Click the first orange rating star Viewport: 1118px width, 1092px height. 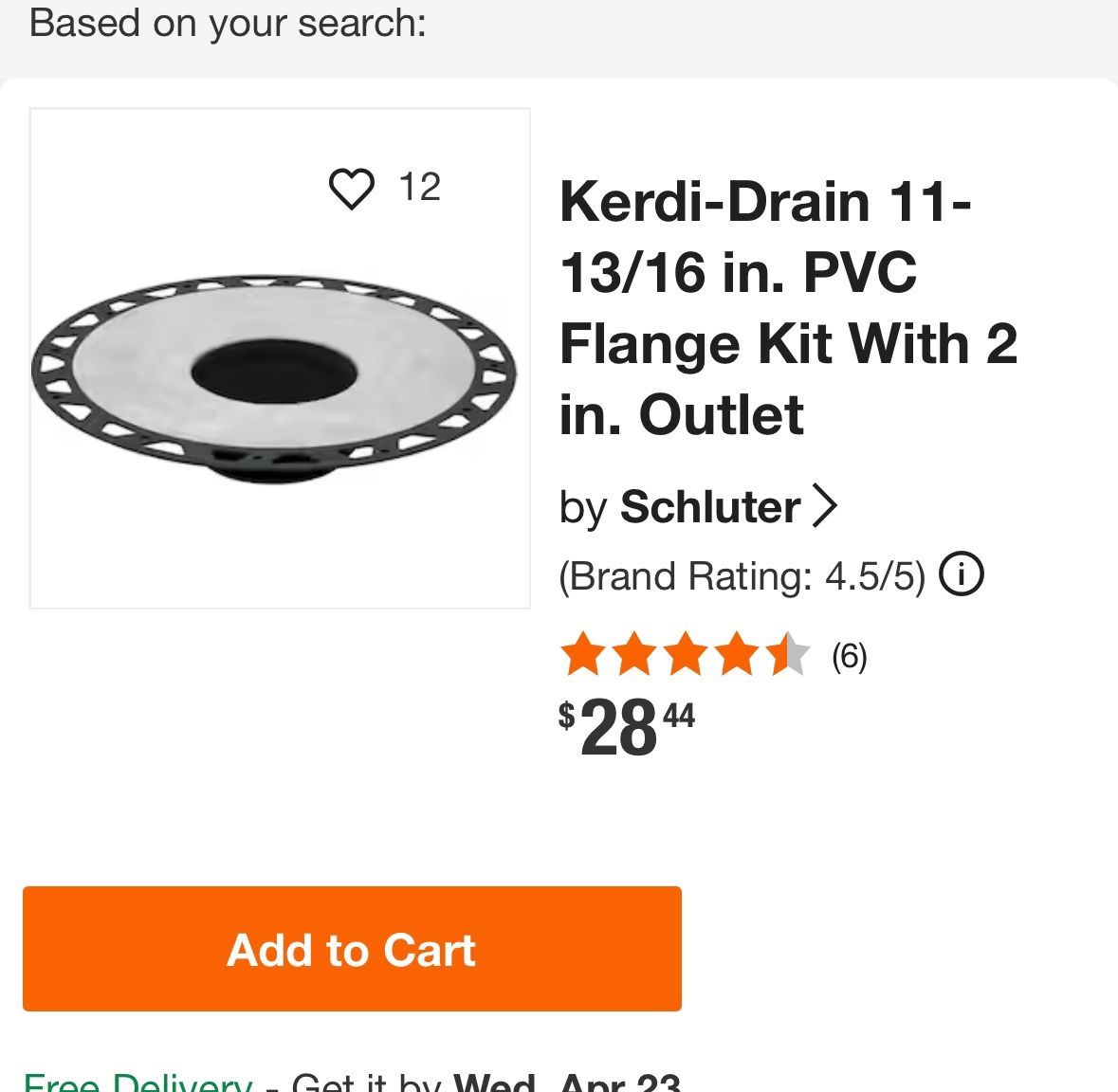pos(581,655)
